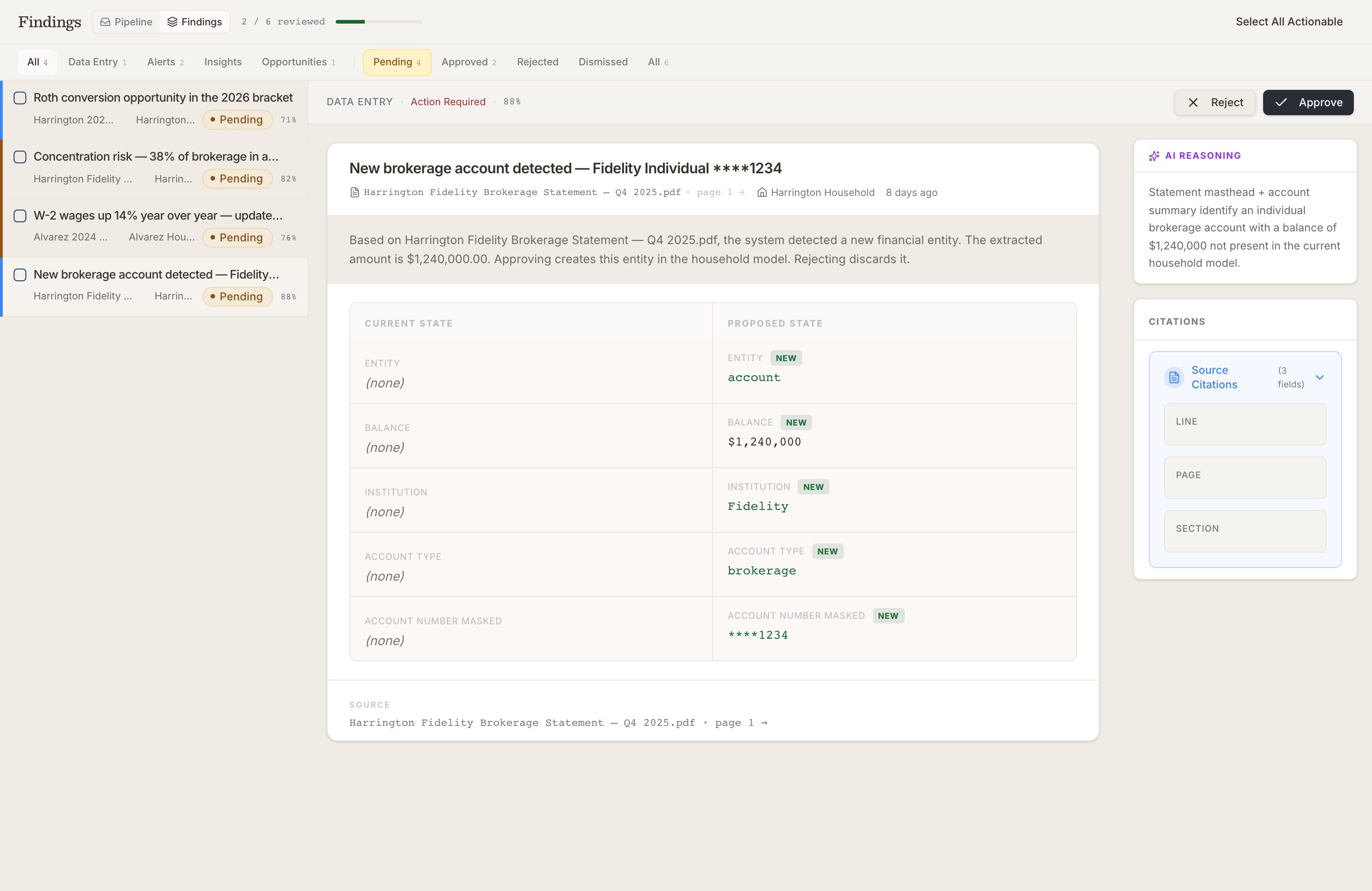Click the masked account number ****1234 value
This screenshot has height=891, width=1372.
(x=758, y=635)
